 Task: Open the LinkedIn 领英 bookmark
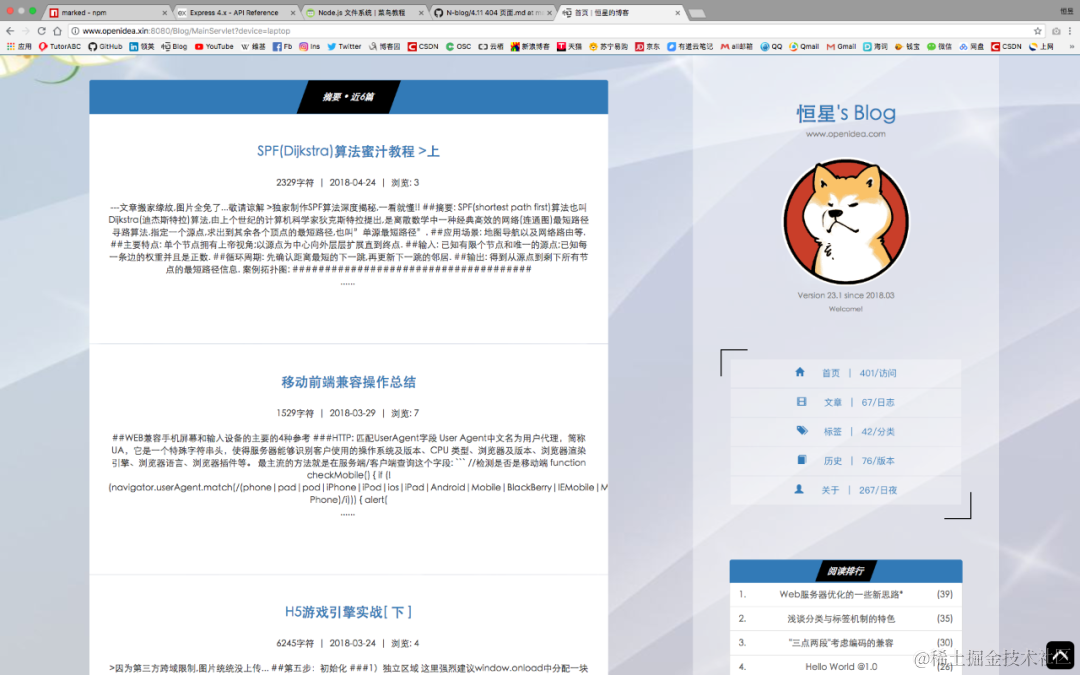click(142, 47)
